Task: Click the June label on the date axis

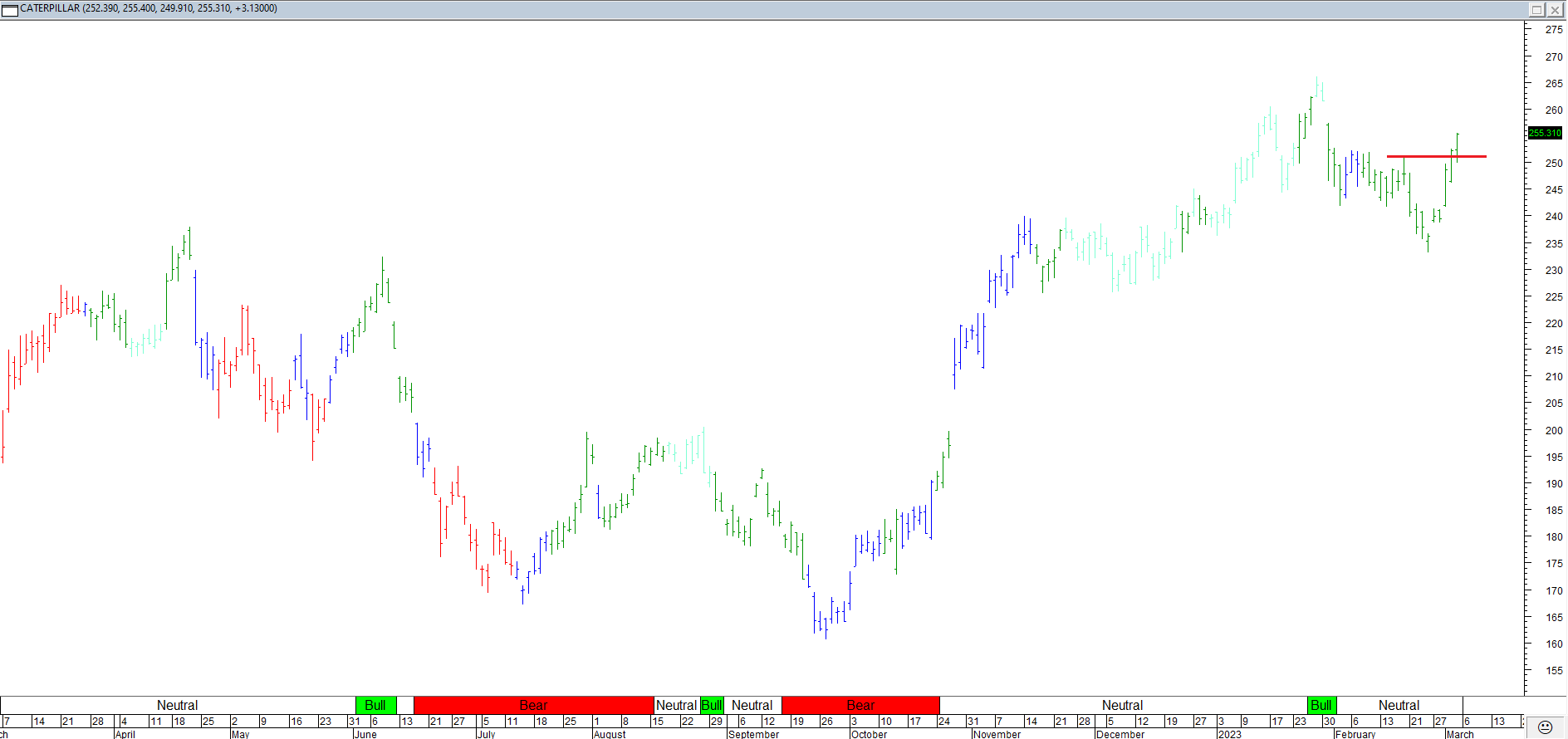Action: [365, 734]
